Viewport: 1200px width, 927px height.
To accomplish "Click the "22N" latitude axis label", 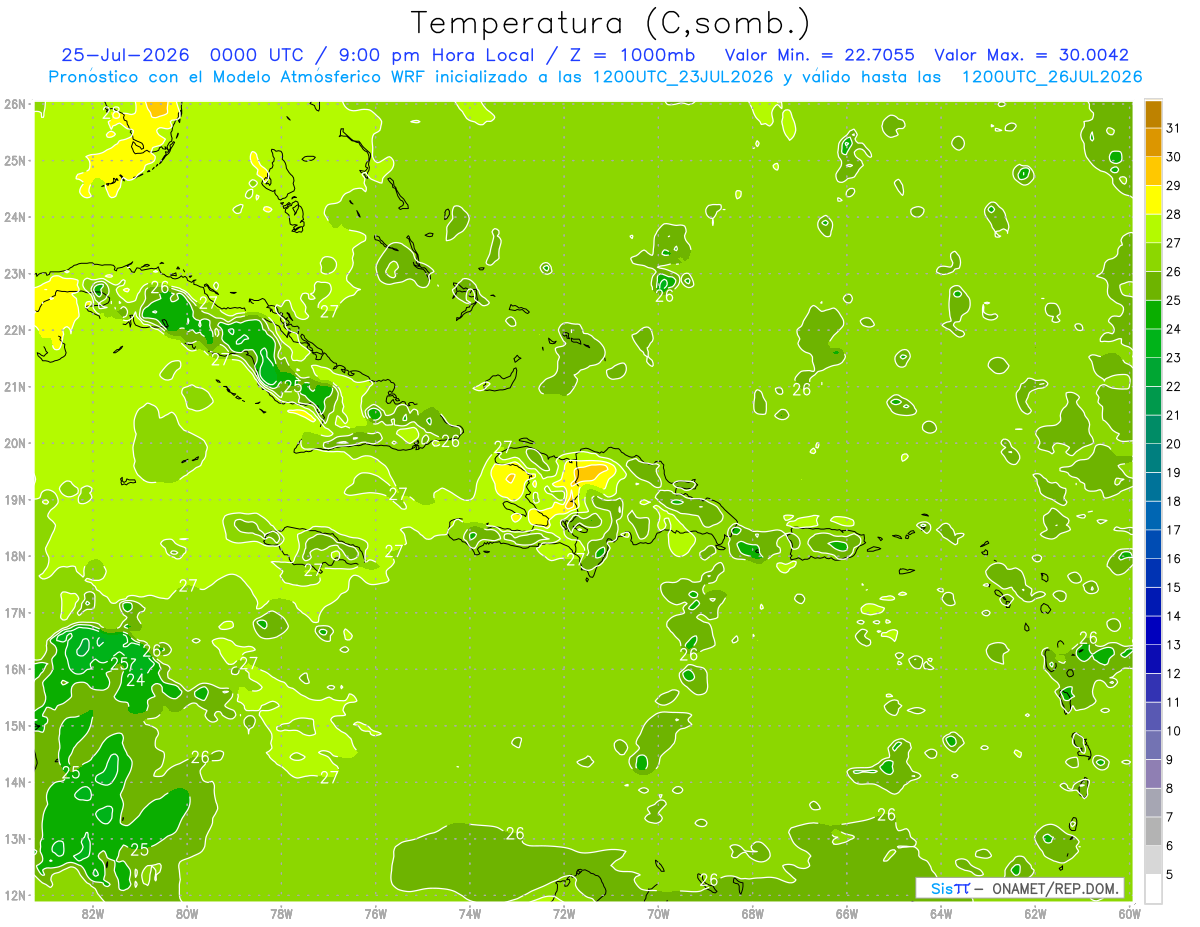I will (14, 330).
